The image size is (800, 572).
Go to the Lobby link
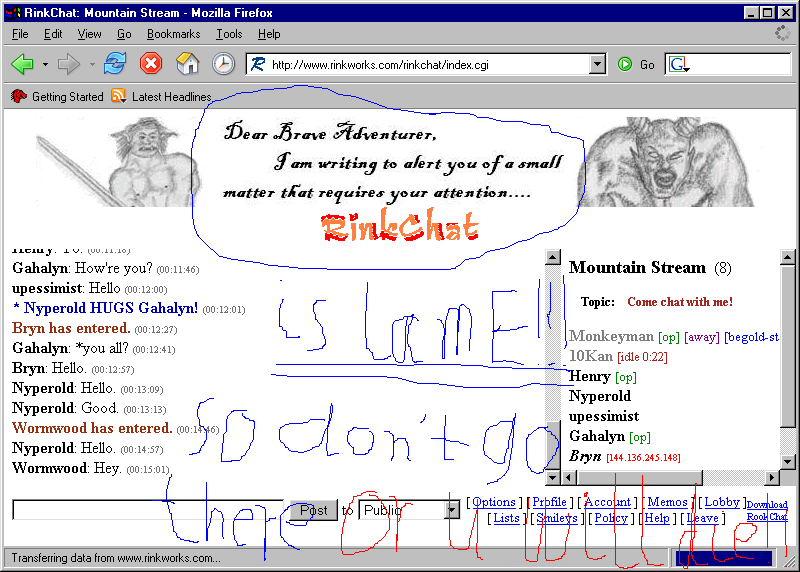(722, 502)
